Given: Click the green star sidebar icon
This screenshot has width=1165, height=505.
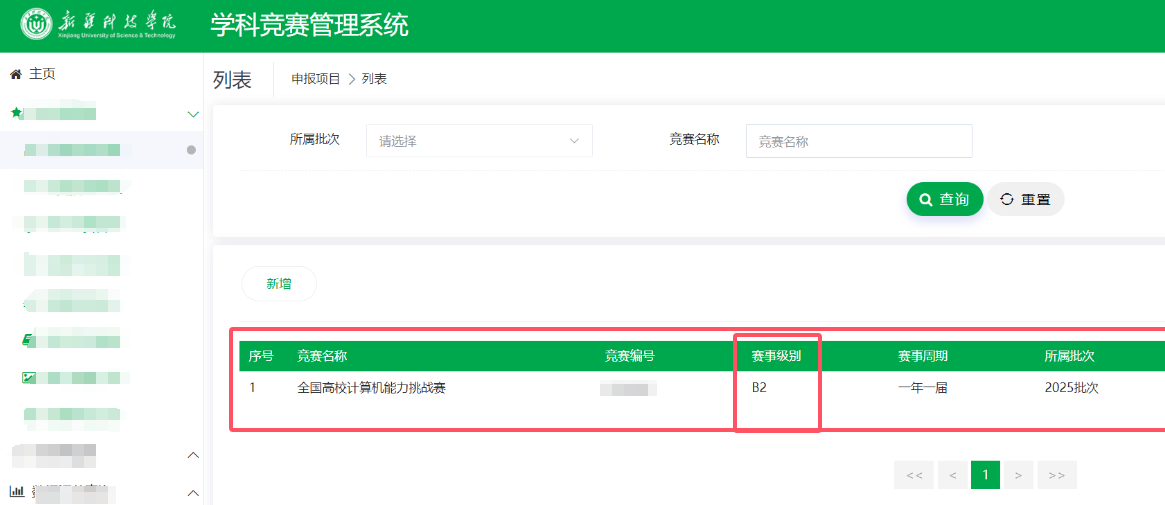Looking at the screenshot, I should (x=16, y=113).
